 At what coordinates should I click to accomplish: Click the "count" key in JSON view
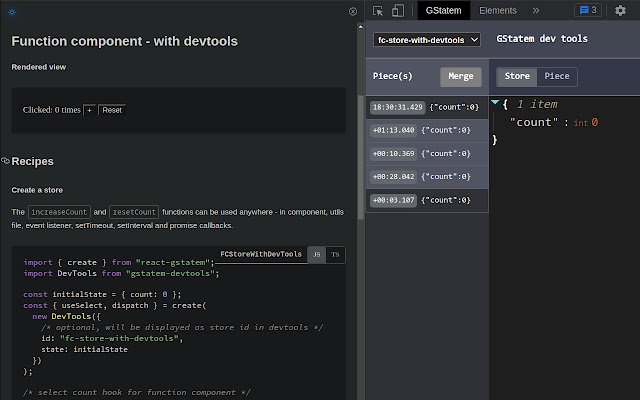[534, 122]
